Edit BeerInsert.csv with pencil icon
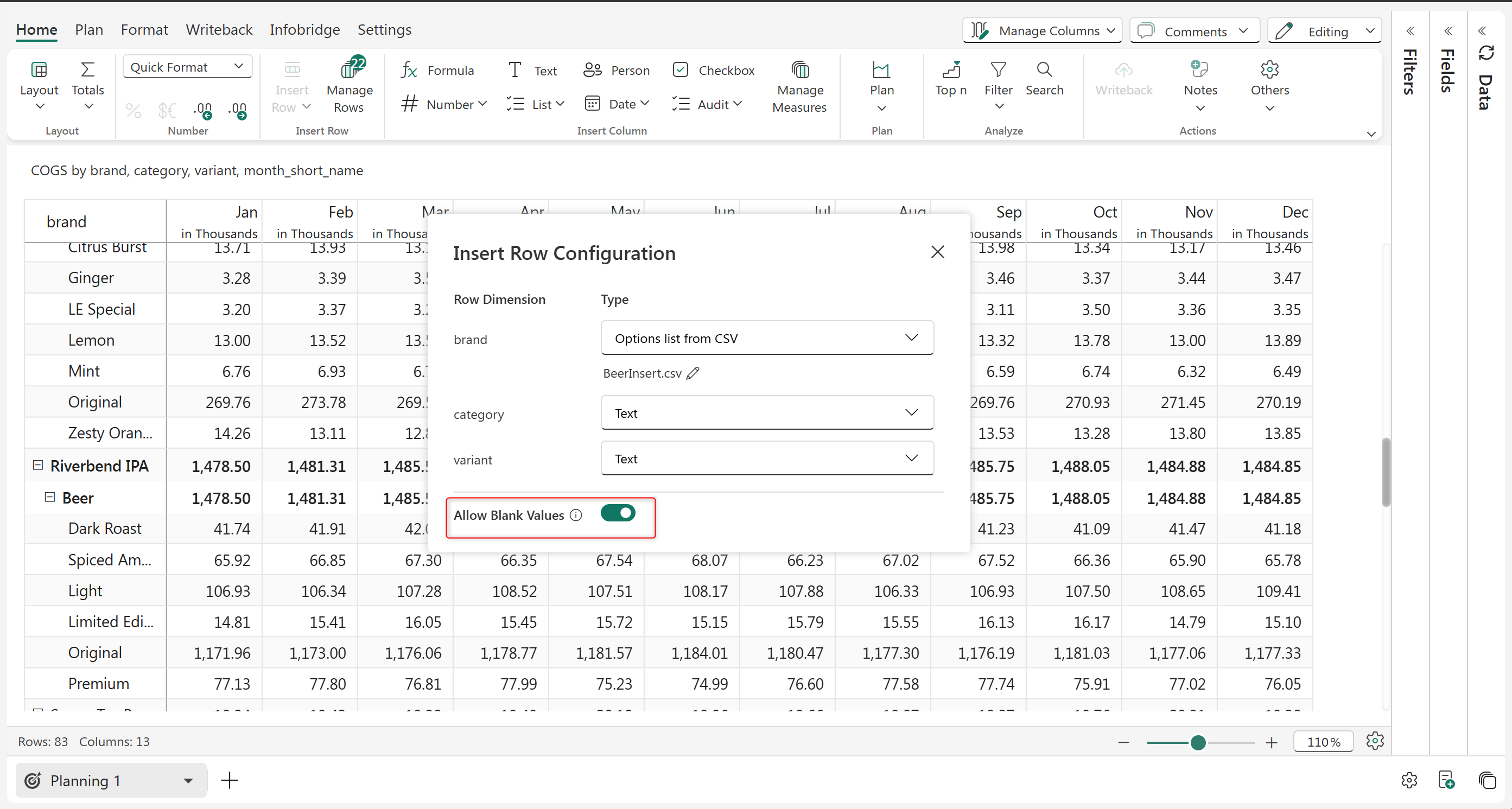The height and width of the screenshot is (809, 1512). click(x=693, y=373)
